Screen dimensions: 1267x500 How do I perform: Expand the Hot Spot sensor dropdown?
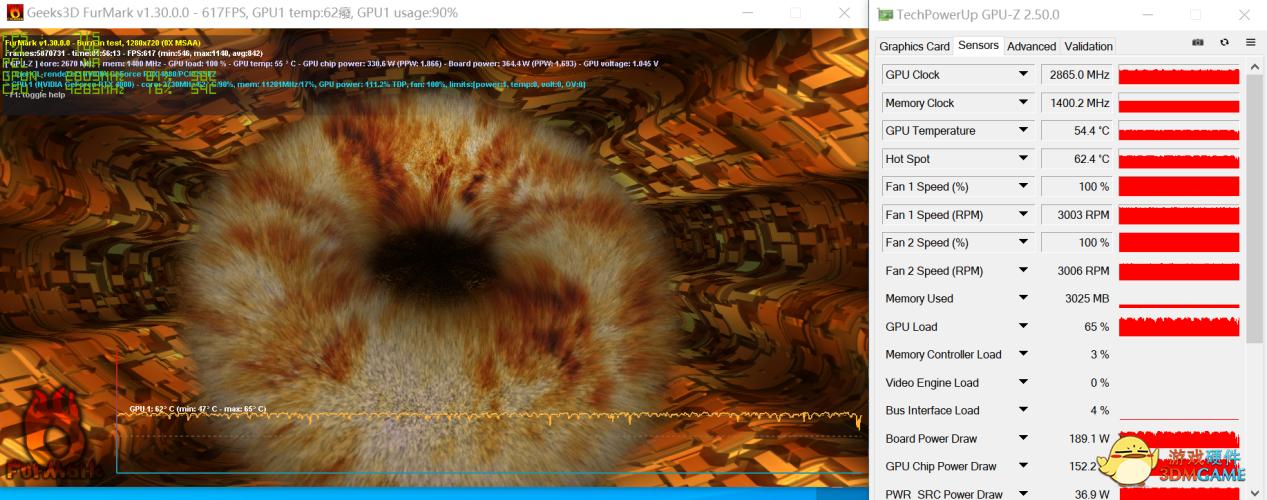tap(1023, 158)
